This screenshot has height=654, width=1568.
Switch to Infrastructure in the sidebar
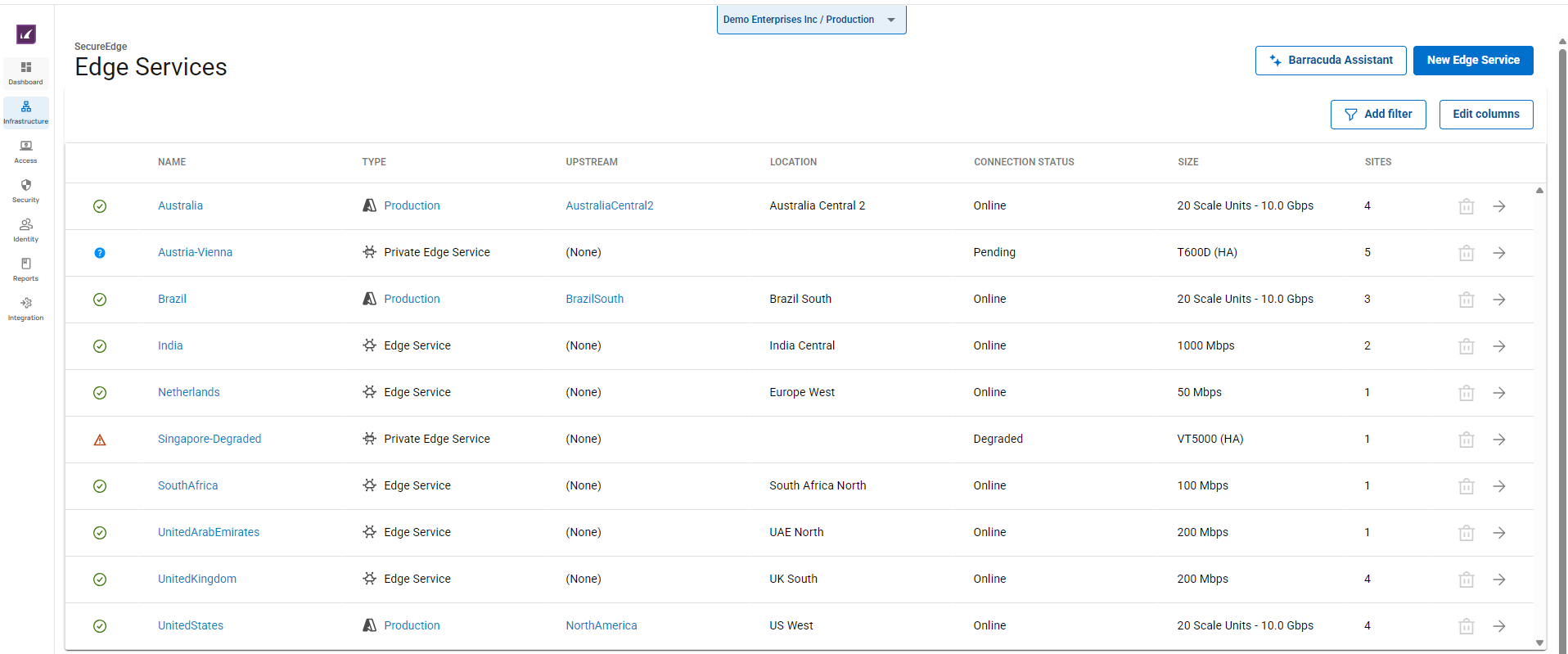point(26,112)
